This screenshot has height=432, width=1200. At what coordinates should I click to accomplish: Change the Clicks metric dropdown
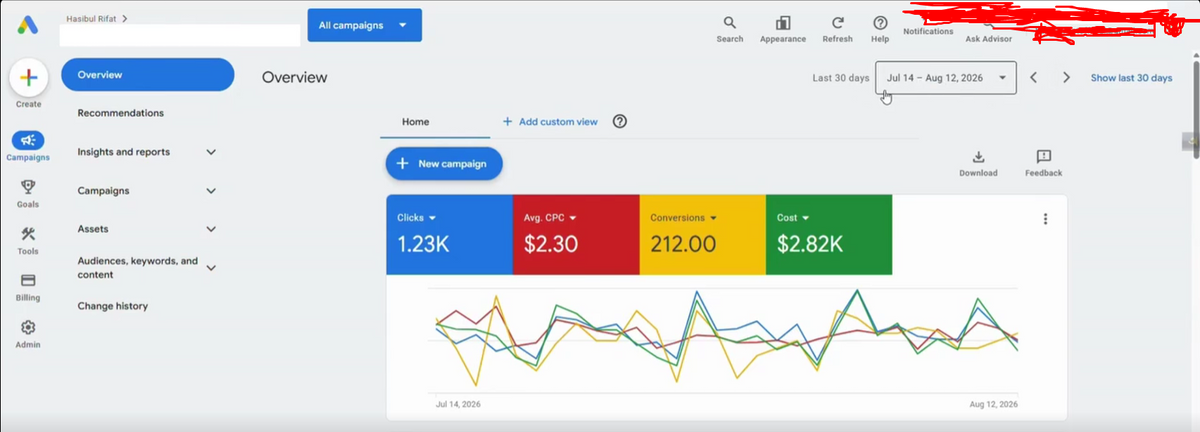[417, 217]
